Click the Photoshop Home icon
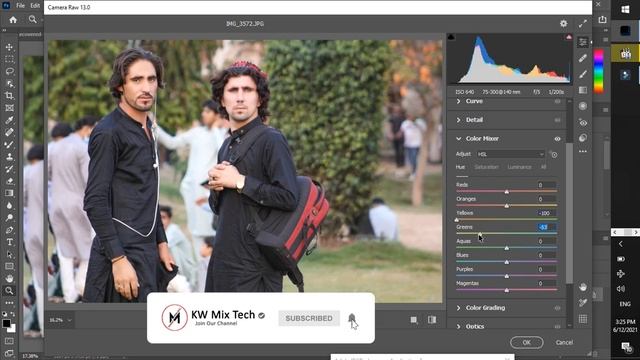The height and width of the screenshot is (360, 640). click(13, 20)
